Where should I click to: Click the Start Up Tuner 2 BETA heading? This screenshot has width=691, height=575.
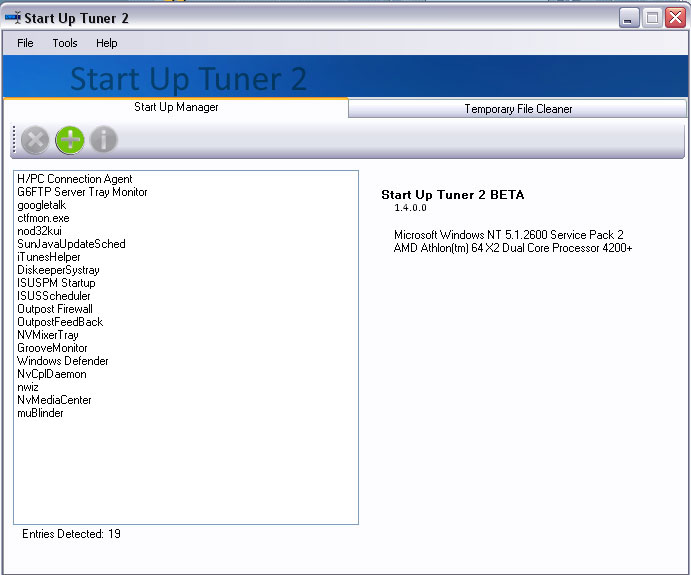[453, 195]
